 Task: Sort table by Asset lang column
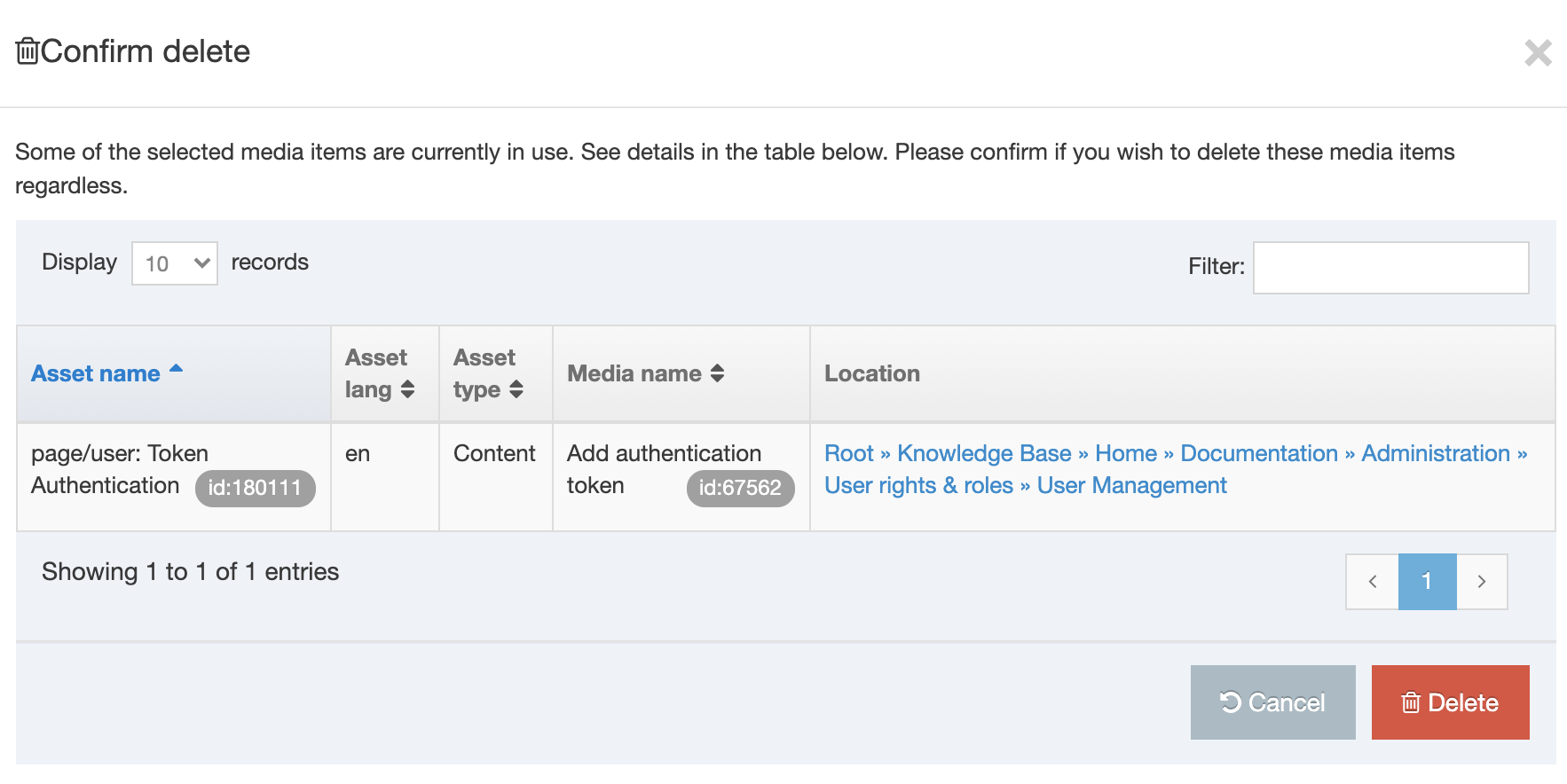pos(379,373)
